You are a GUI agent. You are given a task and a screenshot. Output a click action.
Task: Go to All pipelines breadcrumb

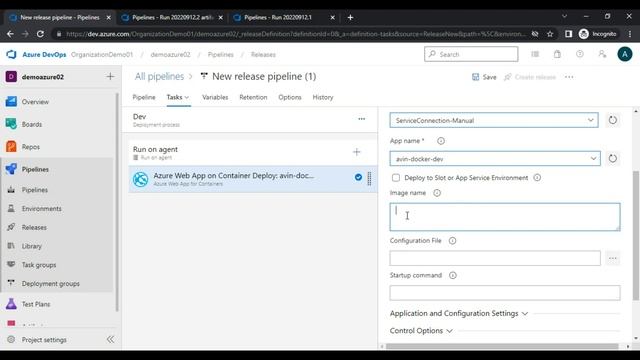click(159, 76)
